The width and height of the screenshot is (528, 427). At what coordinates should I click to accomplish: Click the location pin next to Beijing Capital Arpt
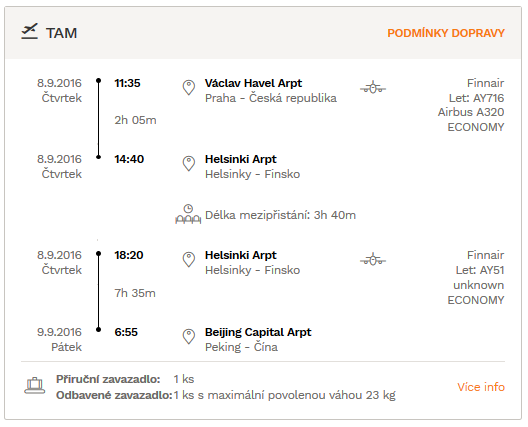pyautogui.click(x=189, y=336)
